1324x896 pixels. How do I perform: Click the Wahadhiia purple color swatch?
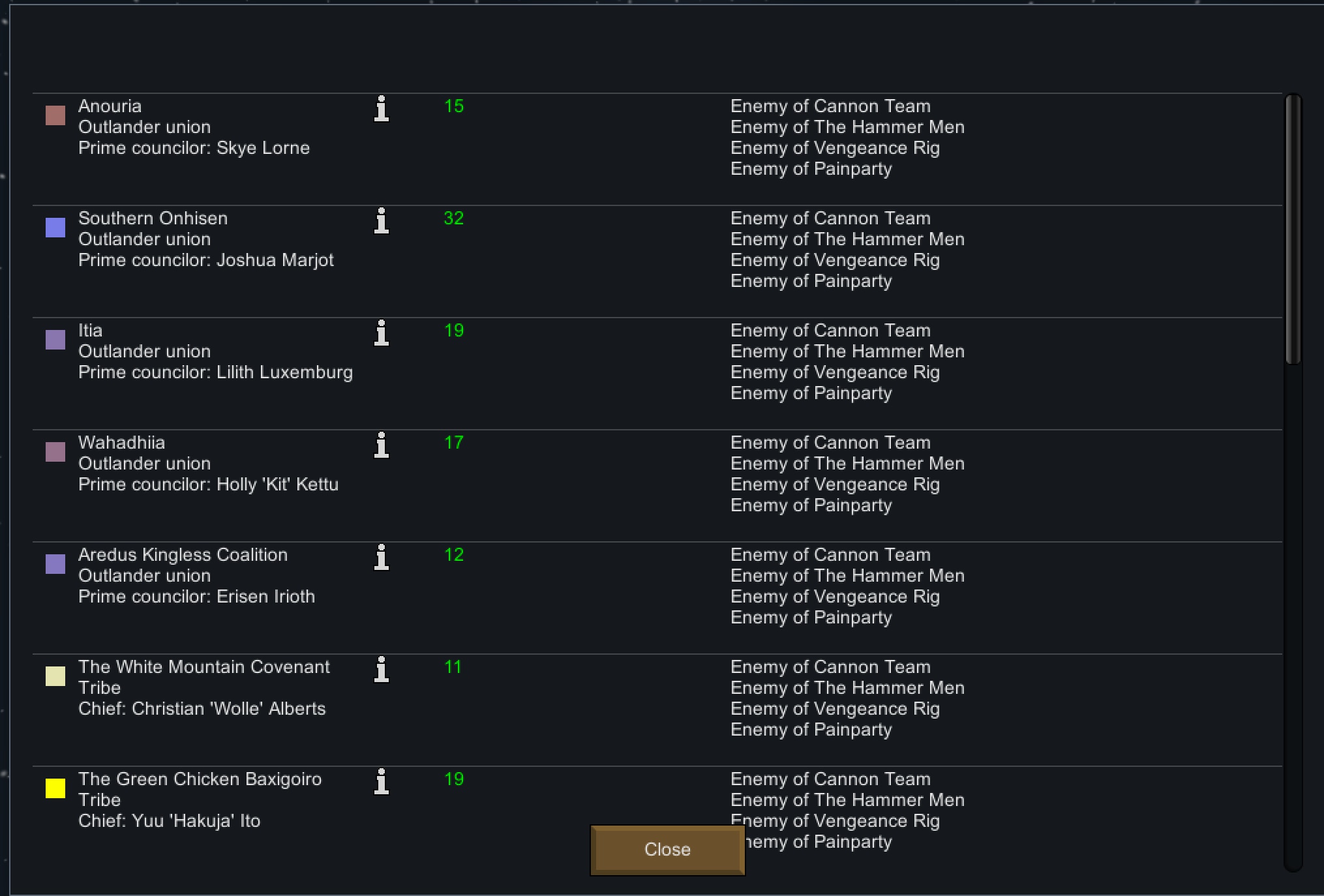(55, 452)
